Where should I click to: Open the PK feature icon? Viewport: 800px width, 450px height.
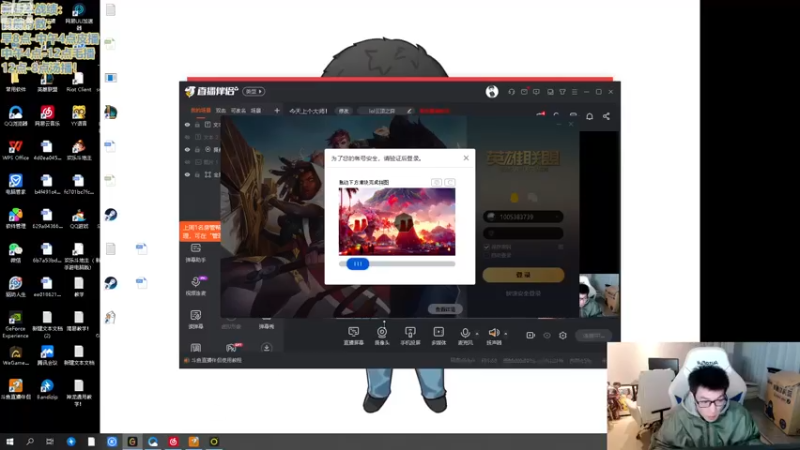pyautogui.click(x=231, y=348)
